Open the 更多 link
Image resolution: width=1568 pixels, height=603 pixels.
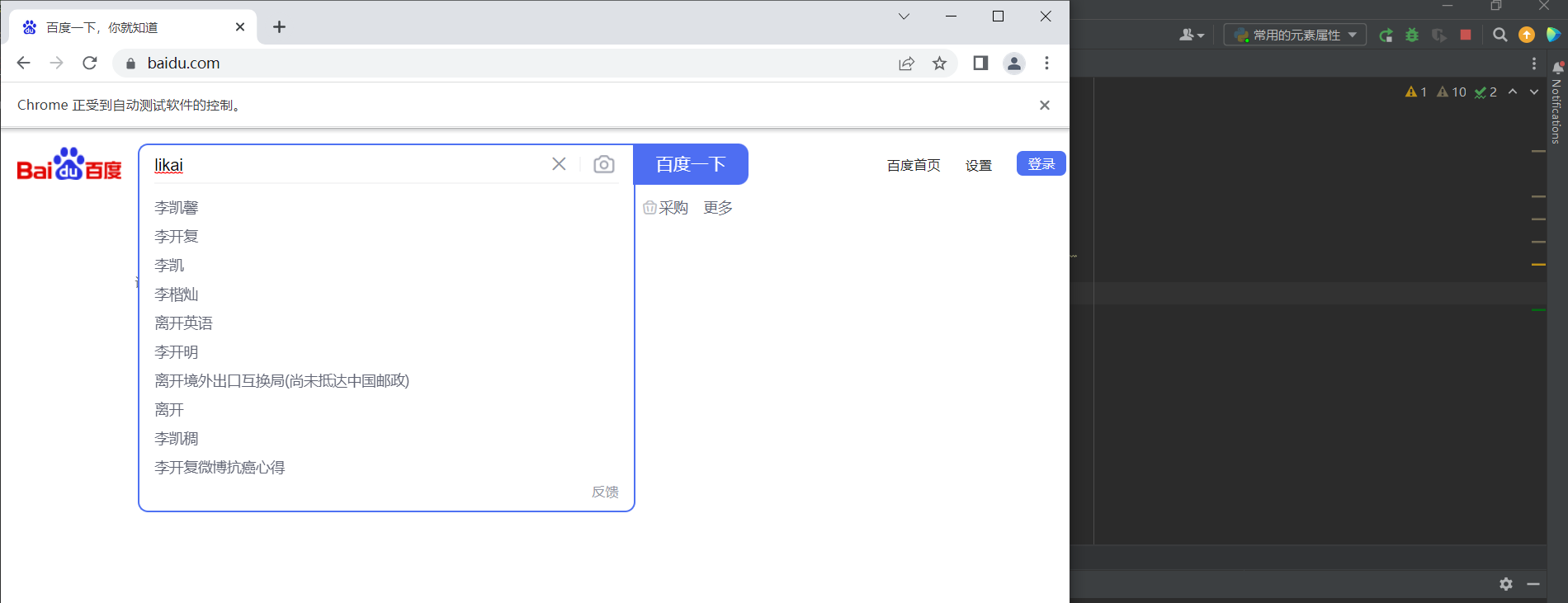[718, 208]
